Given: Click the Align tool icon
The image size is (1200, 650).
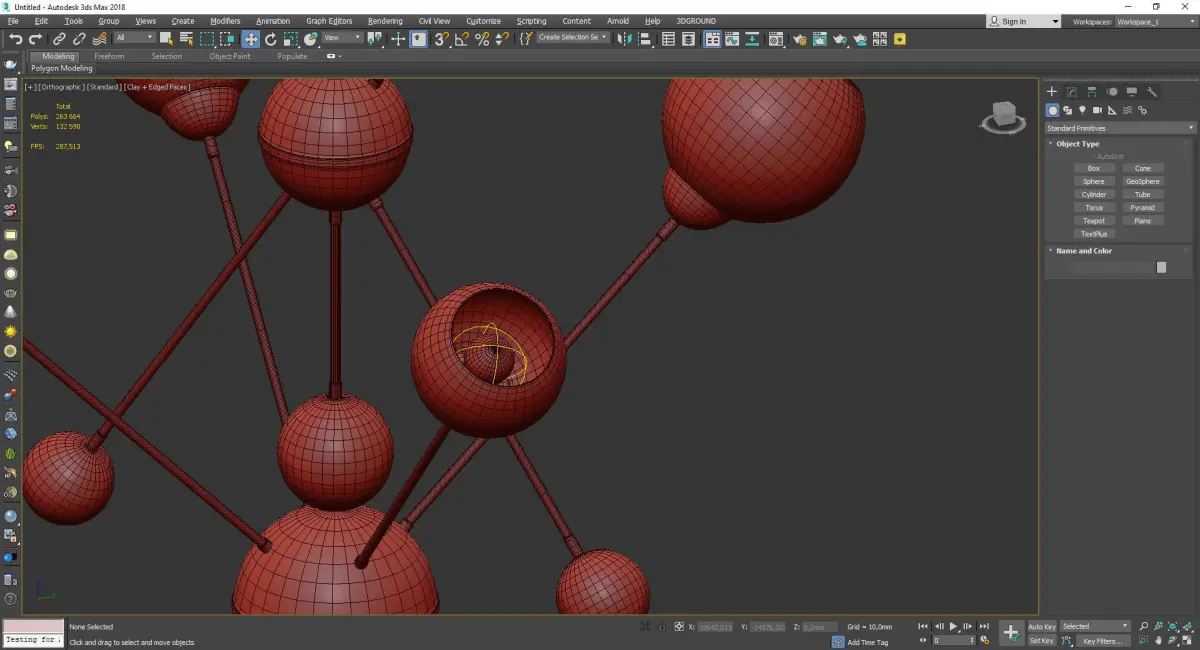Looking at the screenshot, I should click(645, 39).
